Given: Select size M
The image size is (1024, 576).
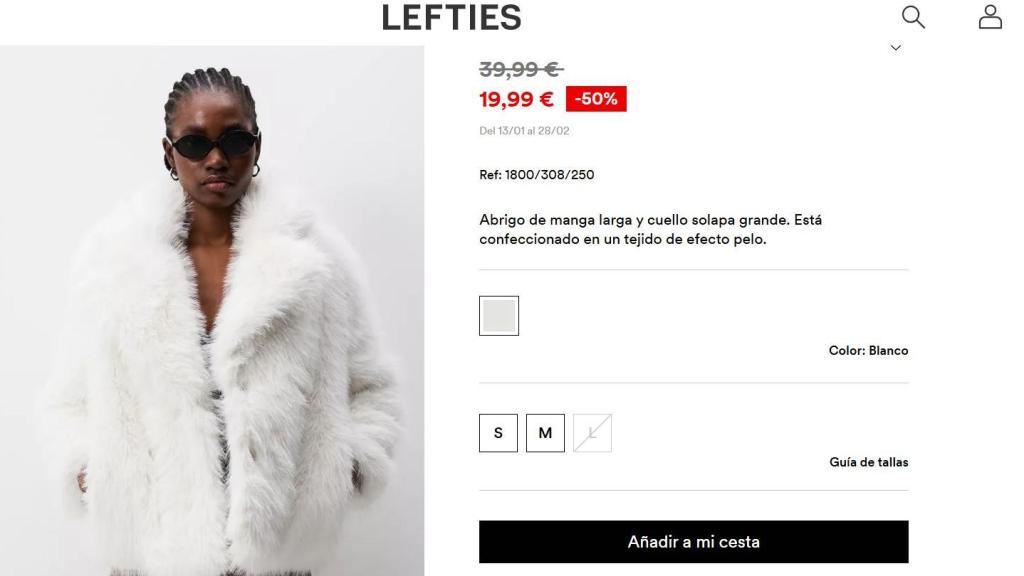Looking at the screenshot, I should pyautogui.click(x=545, y=433).
